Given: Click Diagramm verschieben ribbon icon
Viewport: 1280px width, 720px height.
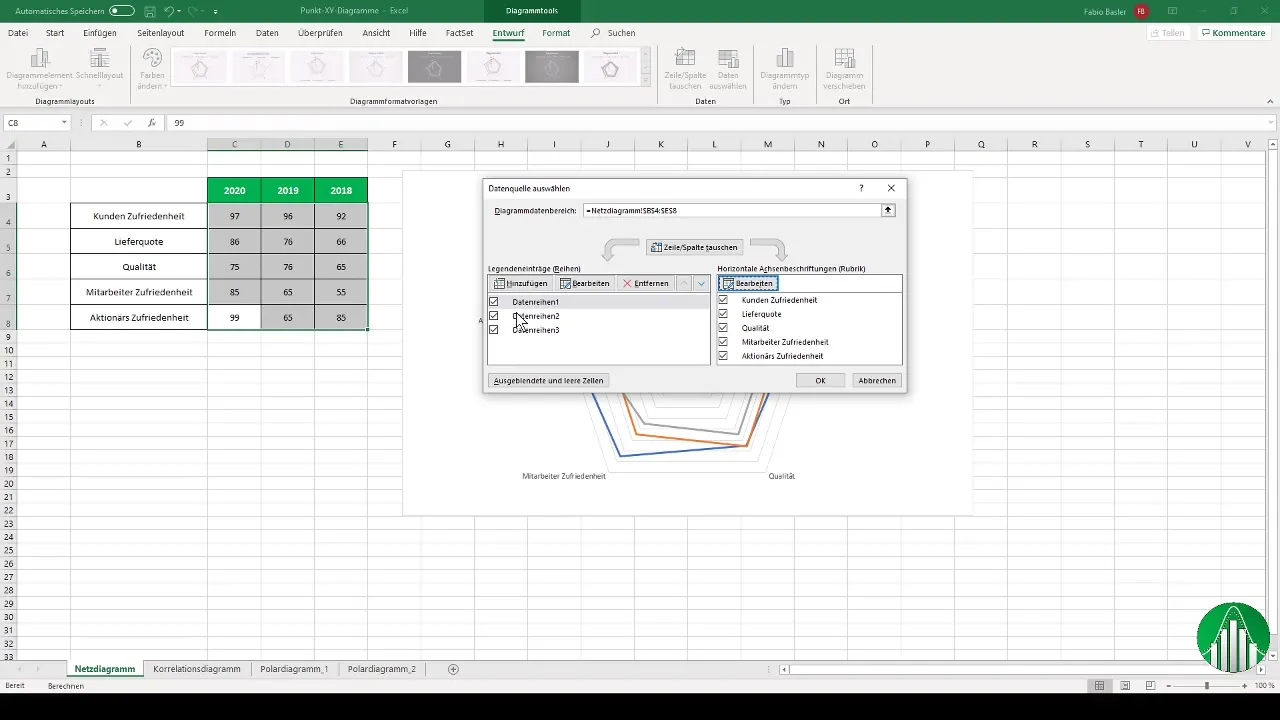Looking at the screenshot, I should 845,69.
